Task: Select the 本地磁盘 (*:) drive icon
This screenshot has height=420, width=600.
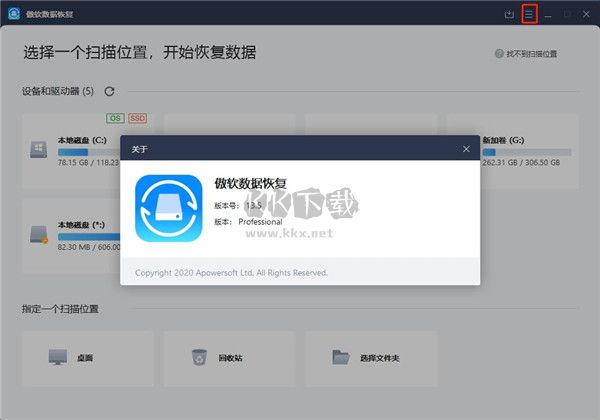Action: coord(39,234)
